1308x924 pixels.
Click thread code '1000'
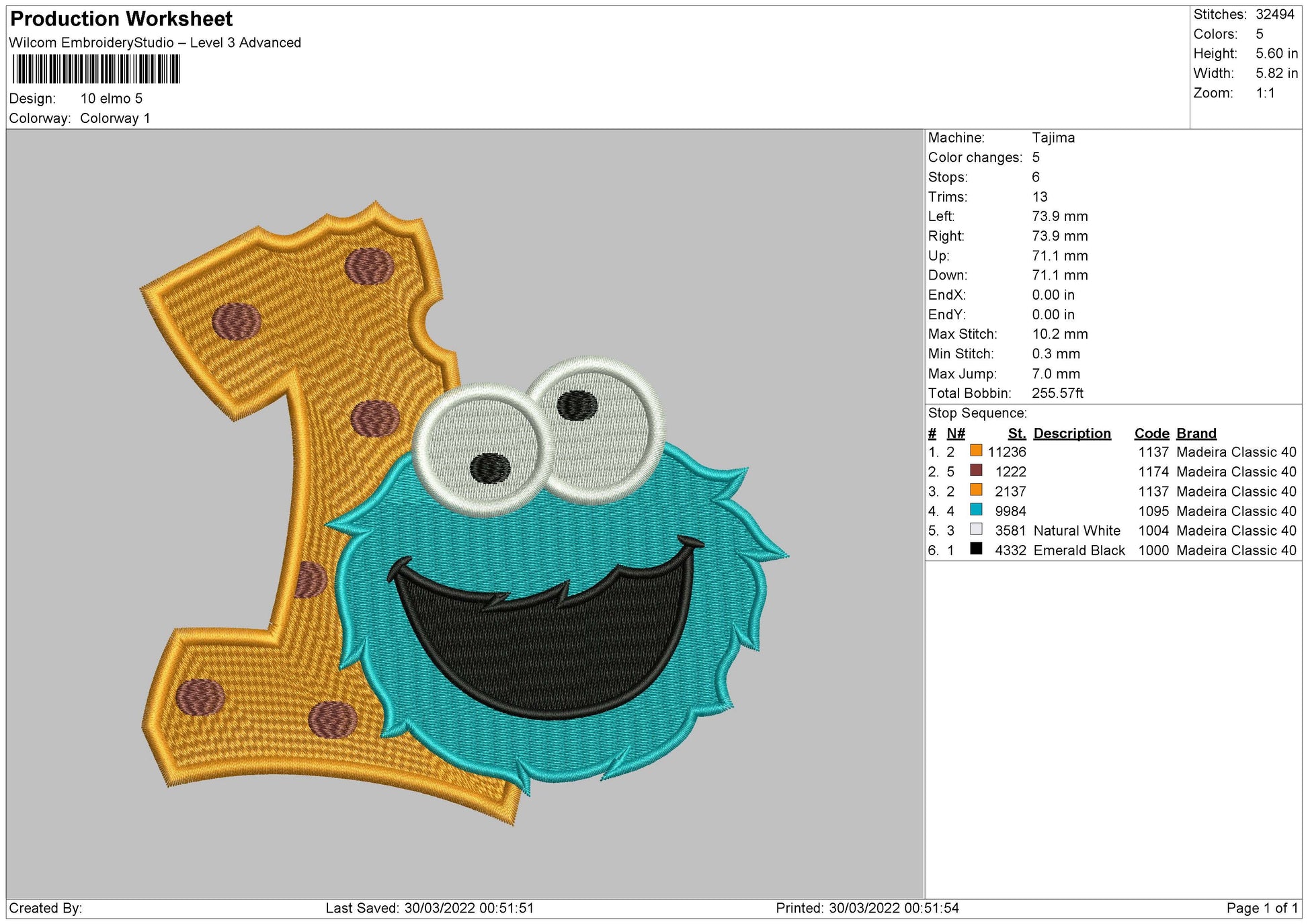click(1153, 550)
